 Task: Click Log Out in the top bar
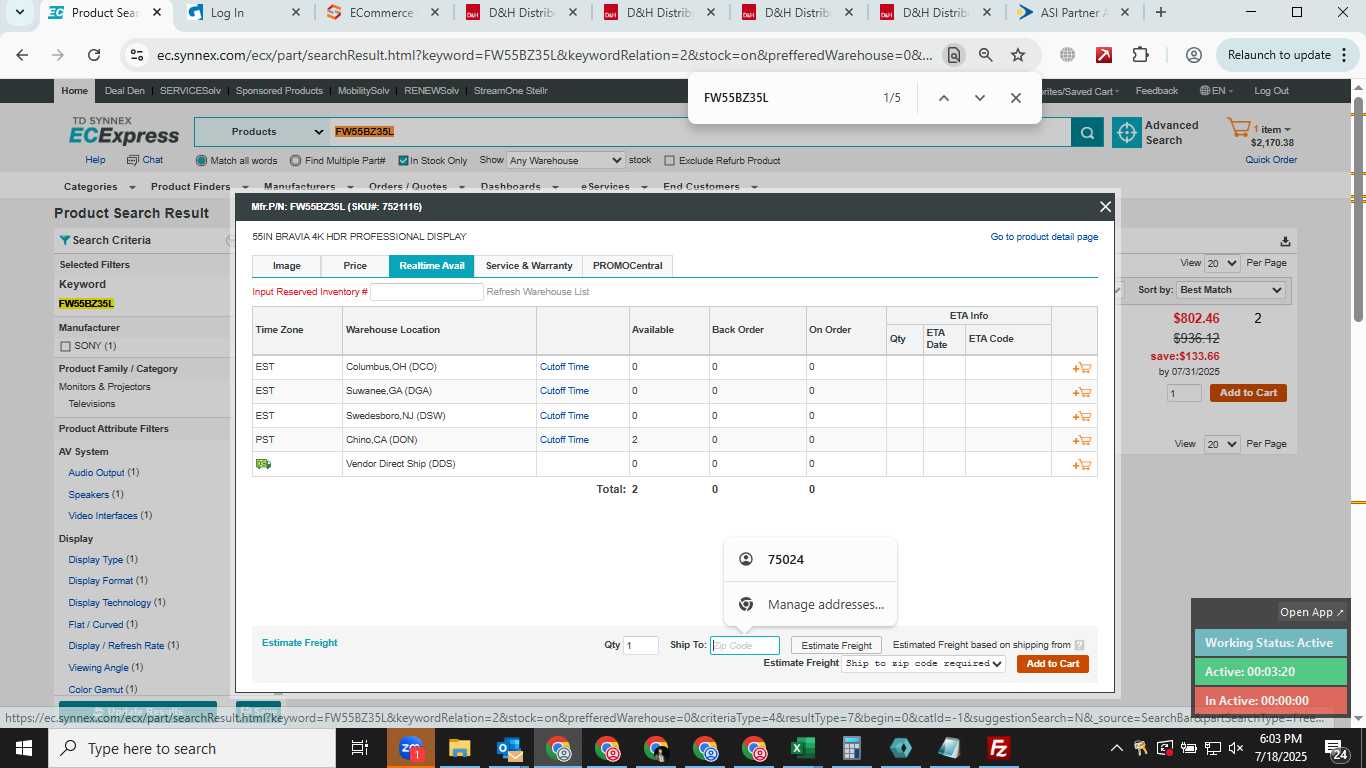(1271, 91)
